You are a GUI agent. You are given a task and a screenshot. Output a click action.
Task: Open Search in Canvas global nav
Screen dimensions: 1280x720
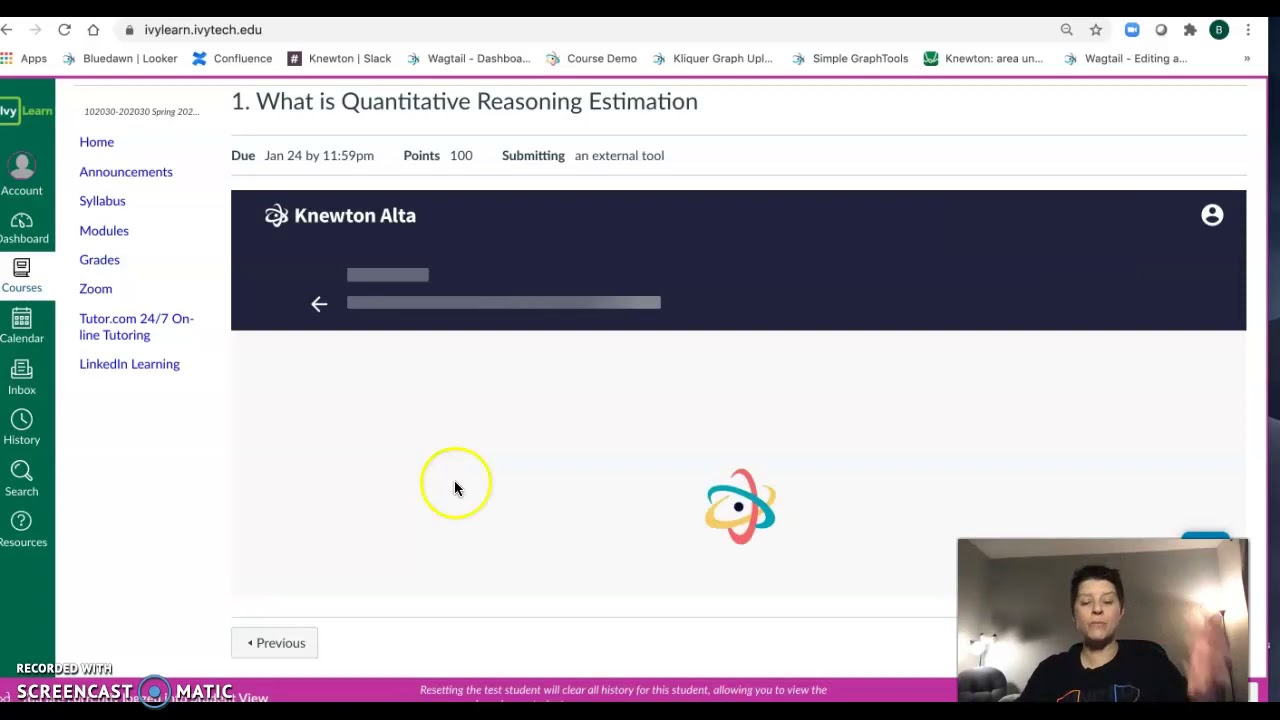pos(22,478)
